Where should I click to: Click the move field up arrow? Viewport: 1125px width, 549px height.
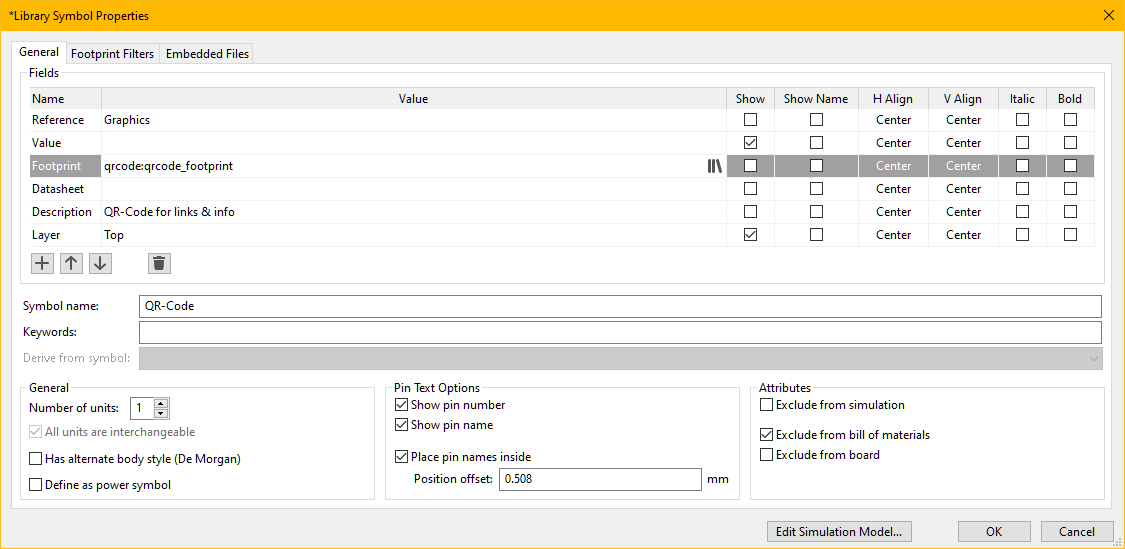point(71,263)
